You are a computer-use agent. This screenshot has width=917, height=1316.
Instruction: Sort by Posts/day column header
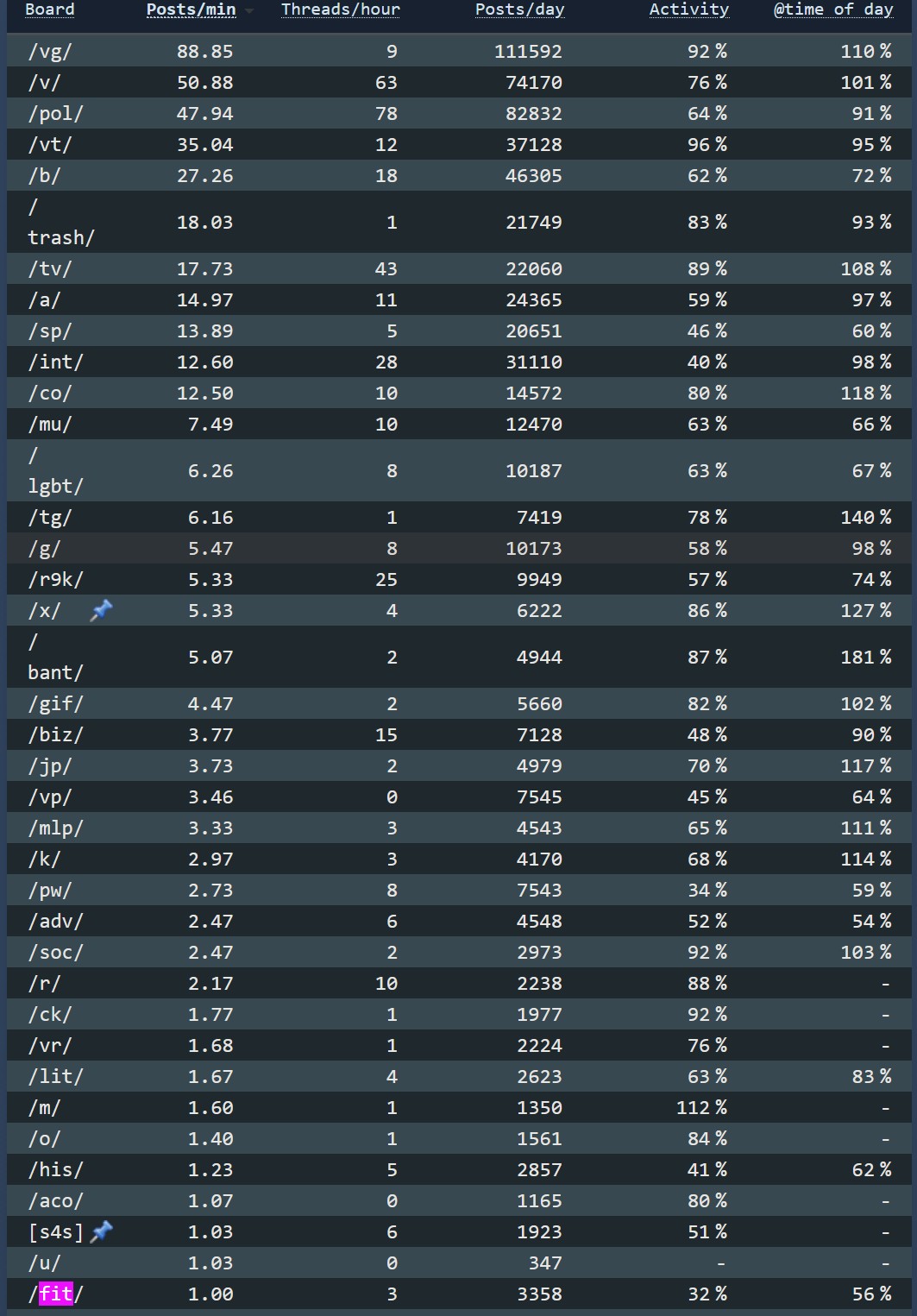(519, 9)
